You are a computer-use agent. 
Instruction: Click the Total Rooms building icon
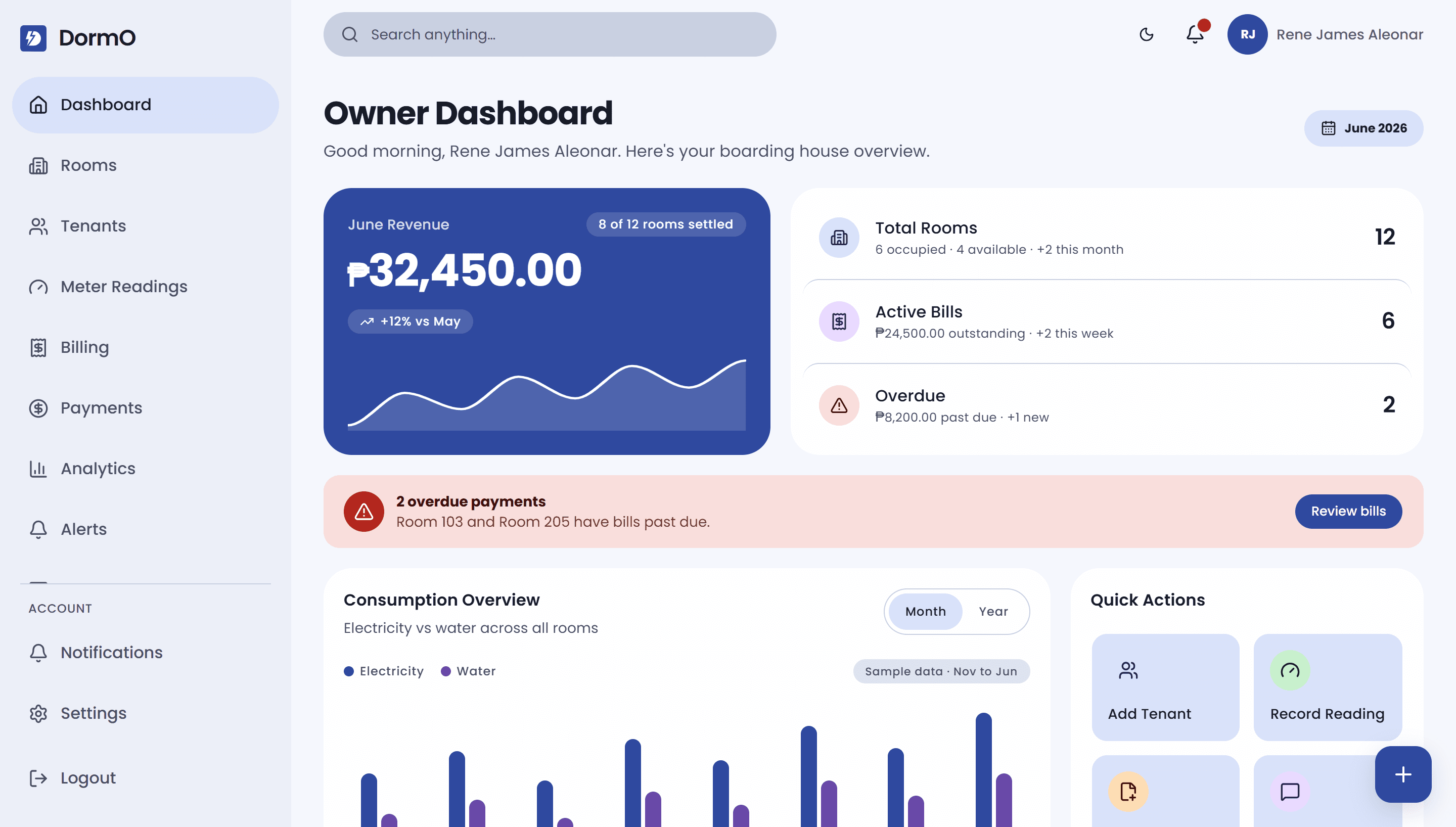pos(839,238)
